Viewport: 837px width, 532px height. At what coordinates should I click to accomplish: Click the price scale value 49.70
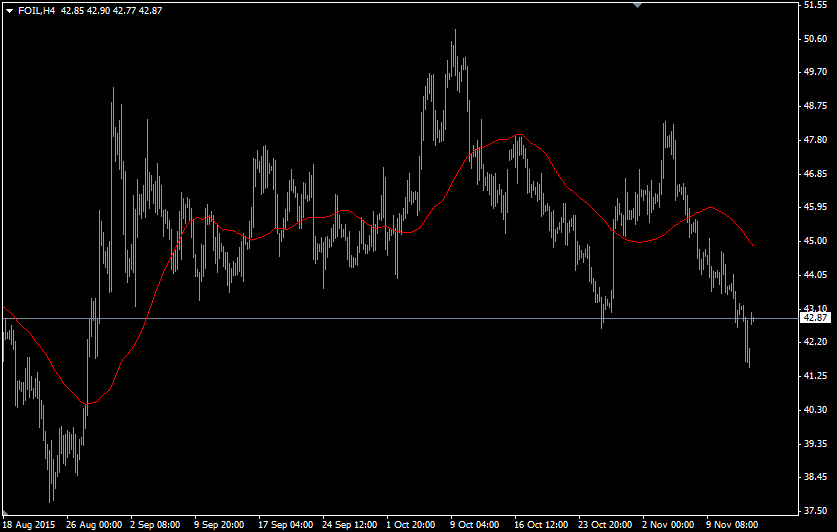click(x=816, y=72)
